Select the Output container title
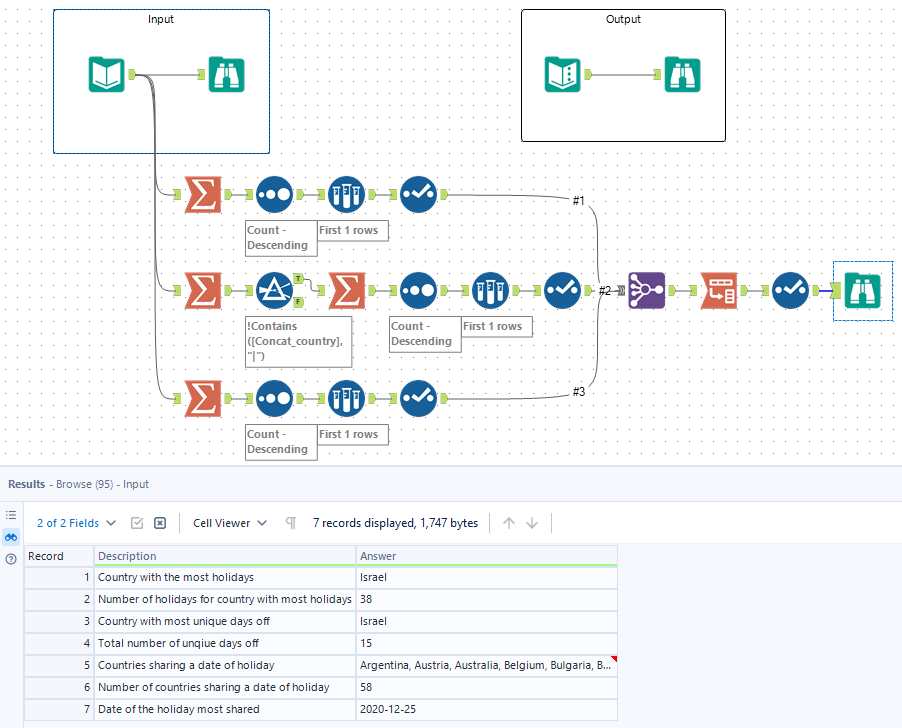902x728 pixels. pos(623,19)
